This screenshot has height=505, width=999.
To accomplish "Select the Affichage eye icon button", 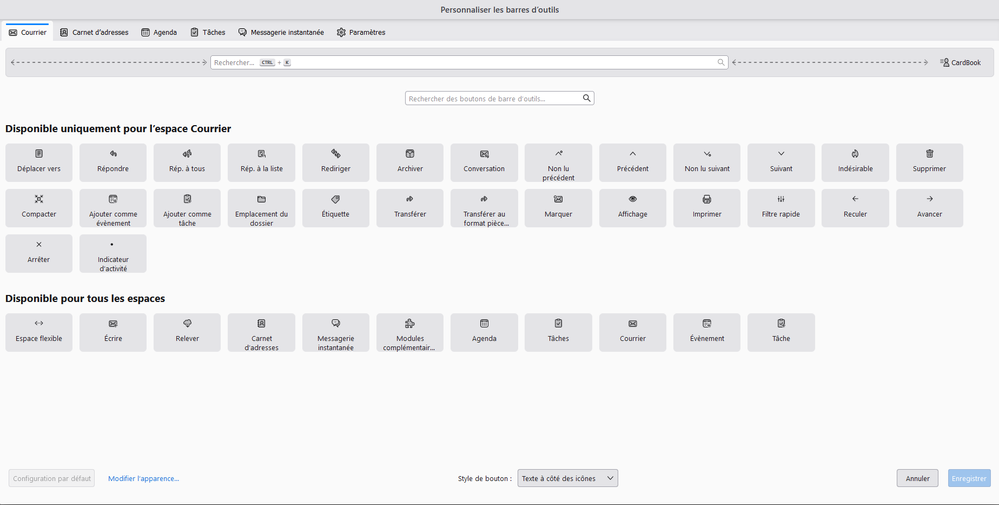I will tap(632, 207).
